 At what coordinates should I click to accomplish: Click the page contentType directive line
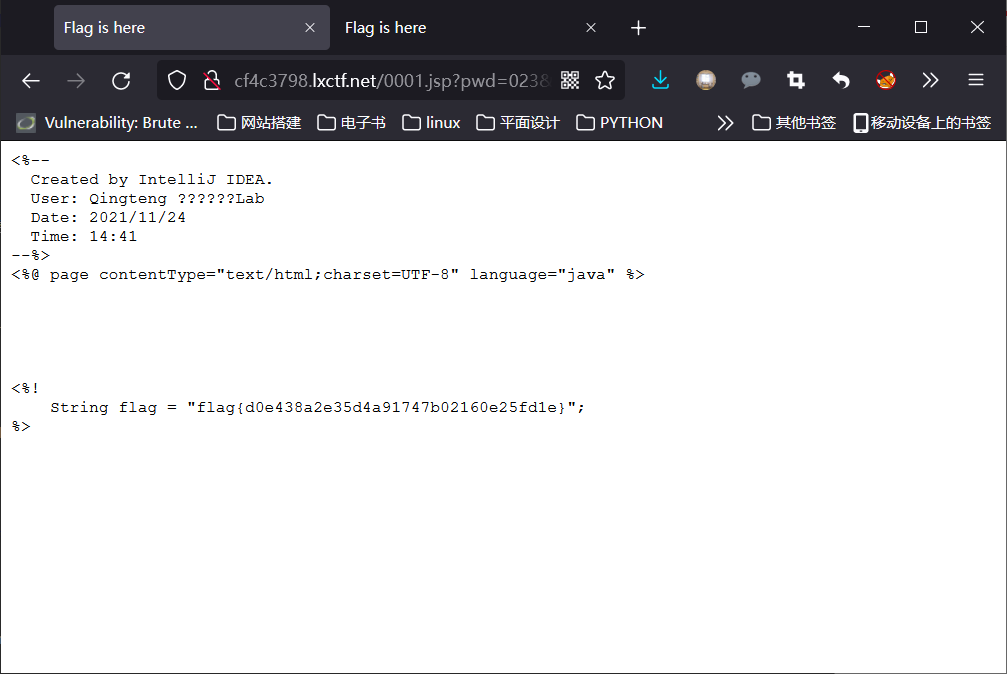(328, 274)
